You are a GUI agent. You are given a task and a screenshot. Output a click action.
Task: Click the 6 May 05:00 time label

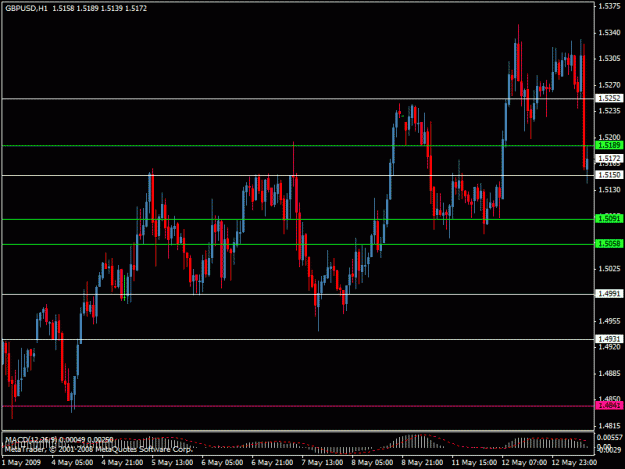222,463
